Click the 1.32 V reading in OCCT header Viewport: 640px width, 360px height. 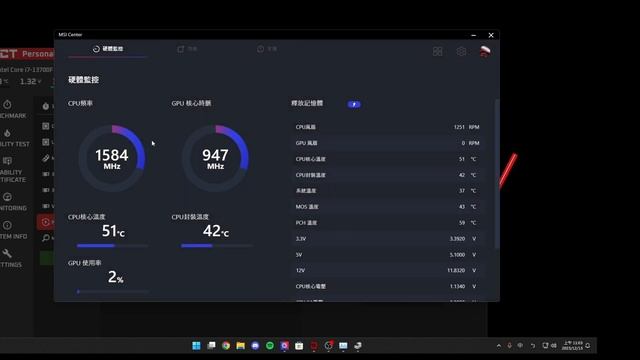click(x=30, y=81)
